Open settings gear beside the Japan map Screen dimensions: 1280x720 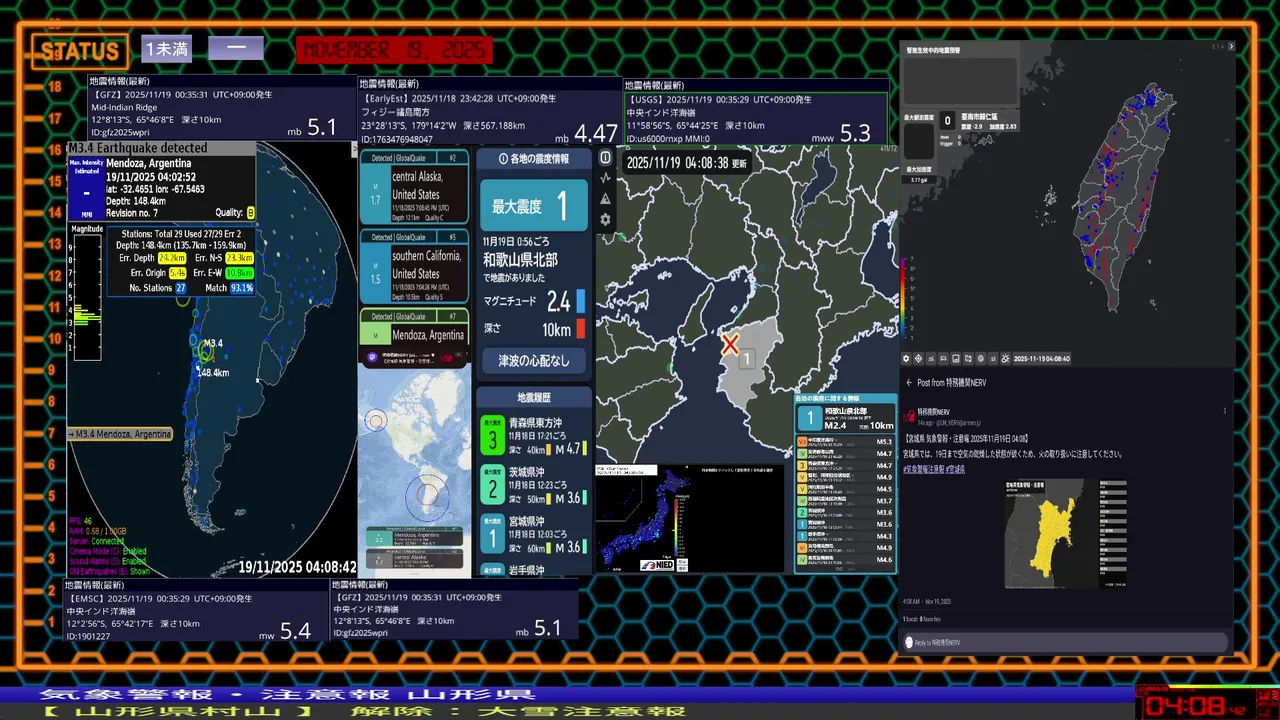605,220
